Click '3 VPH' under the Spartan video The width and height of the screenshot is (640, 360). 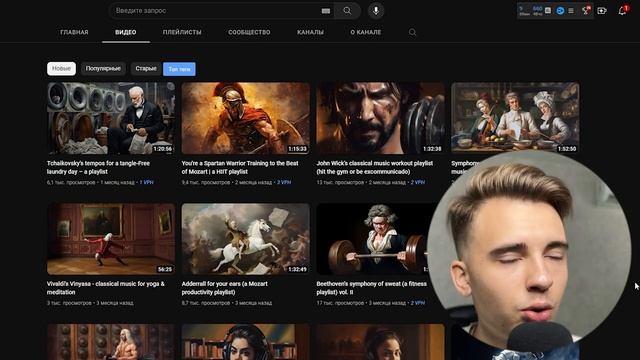pos(284,182)
